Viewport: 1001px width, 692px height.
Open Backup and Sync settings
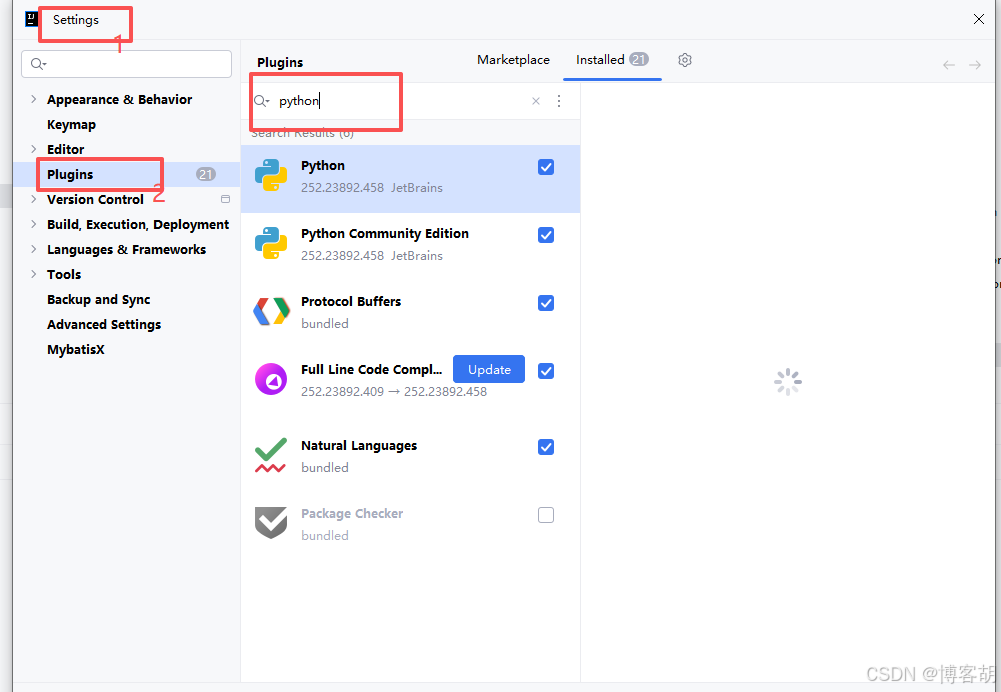pos(99,299)
